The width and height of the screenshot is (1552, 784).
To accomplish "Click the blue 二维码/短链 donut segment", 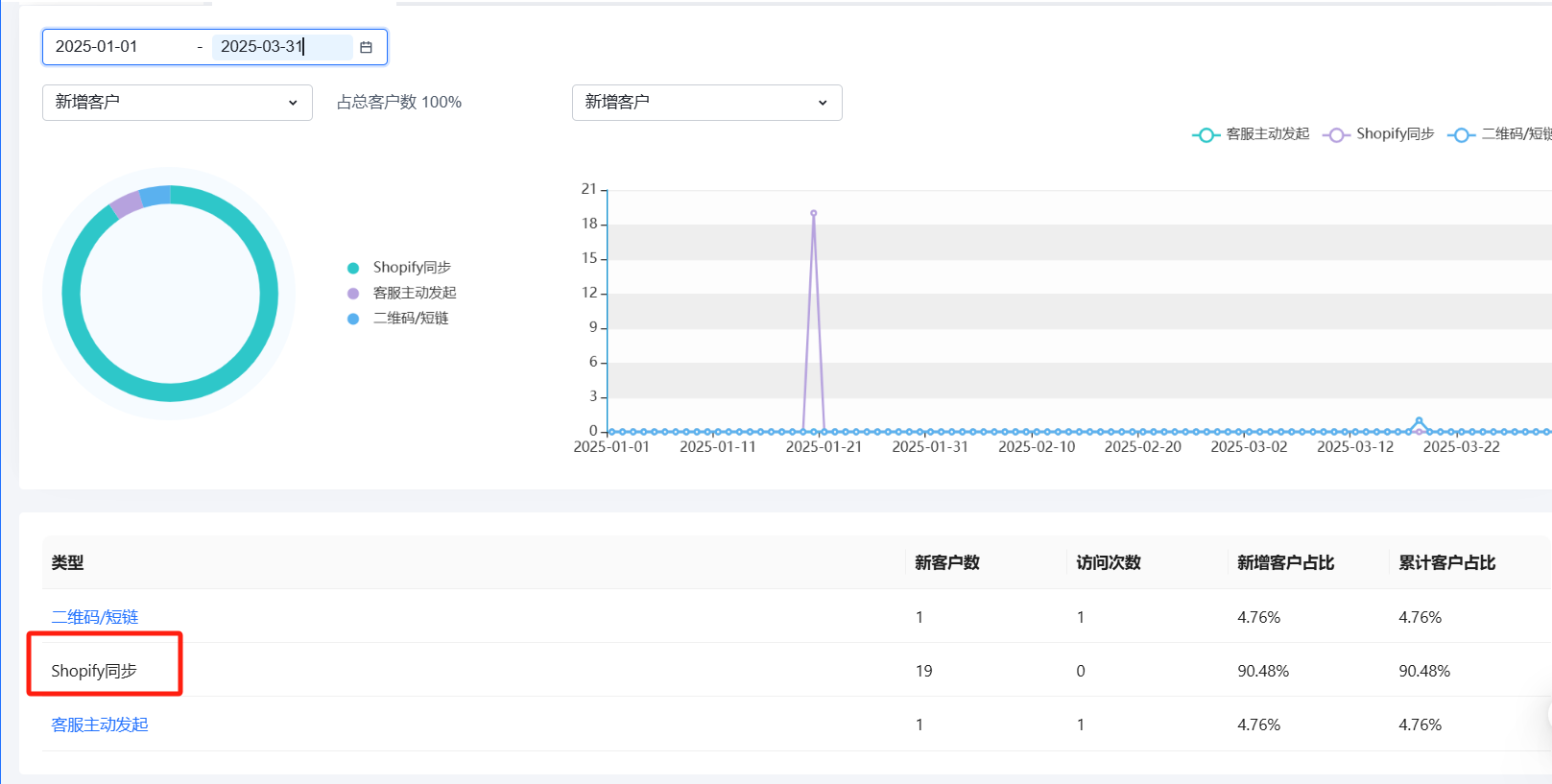I will pyautogui.click(x=155, y=196).
